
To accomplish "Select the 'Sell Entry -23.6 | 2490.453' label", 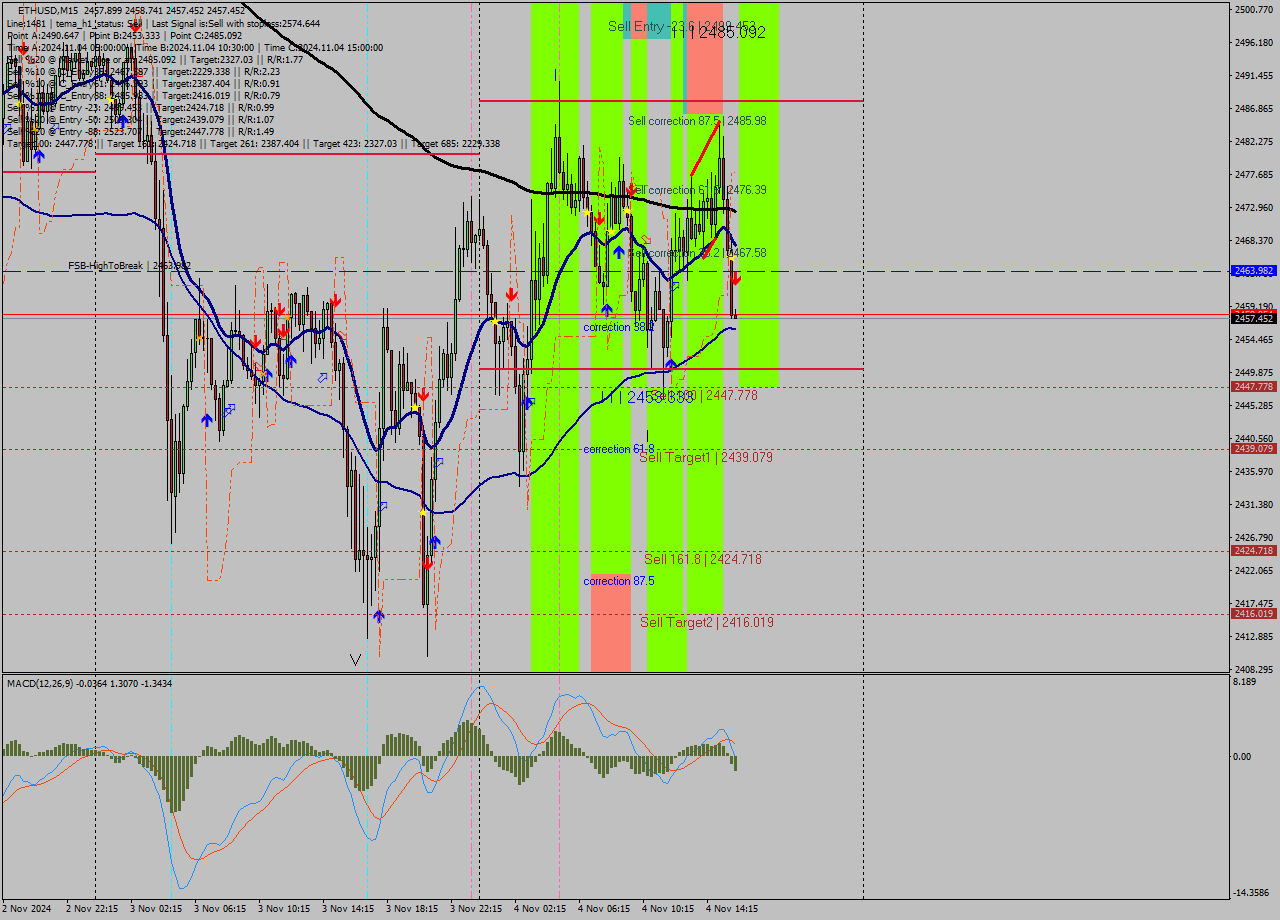I will coord(682,26).
